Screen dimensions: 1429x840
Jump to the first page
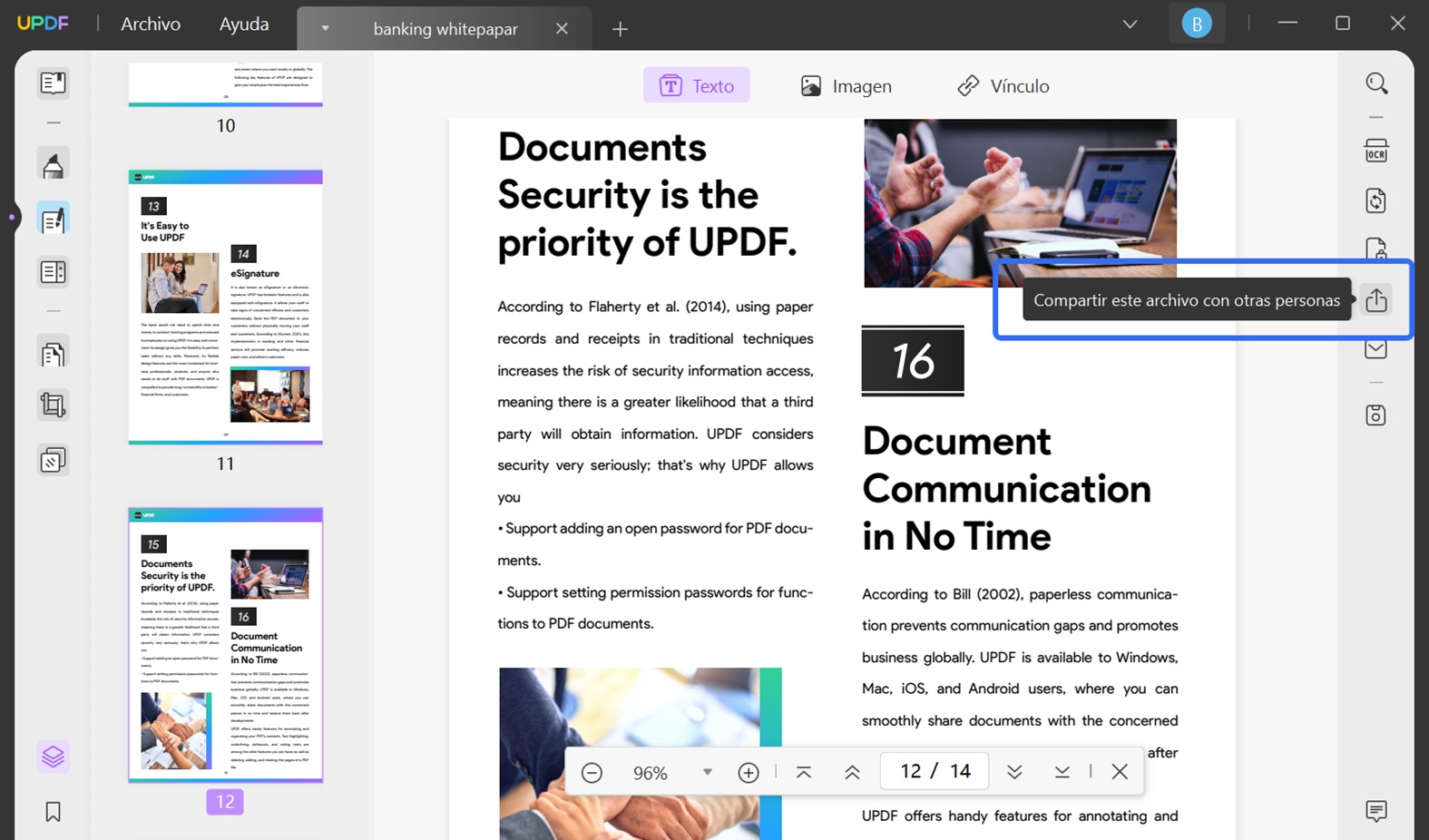(803, 772)
